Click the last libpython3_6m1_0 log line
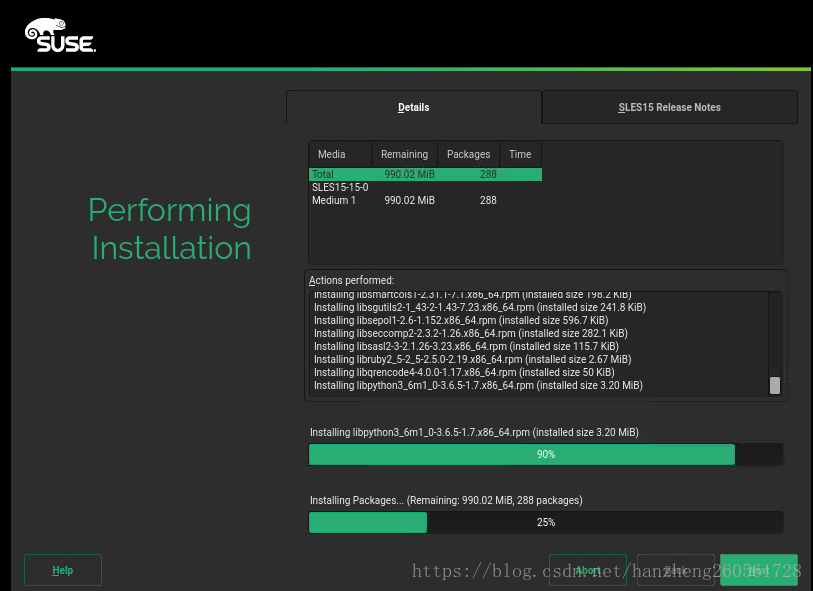813x591 pixels. 478,385
